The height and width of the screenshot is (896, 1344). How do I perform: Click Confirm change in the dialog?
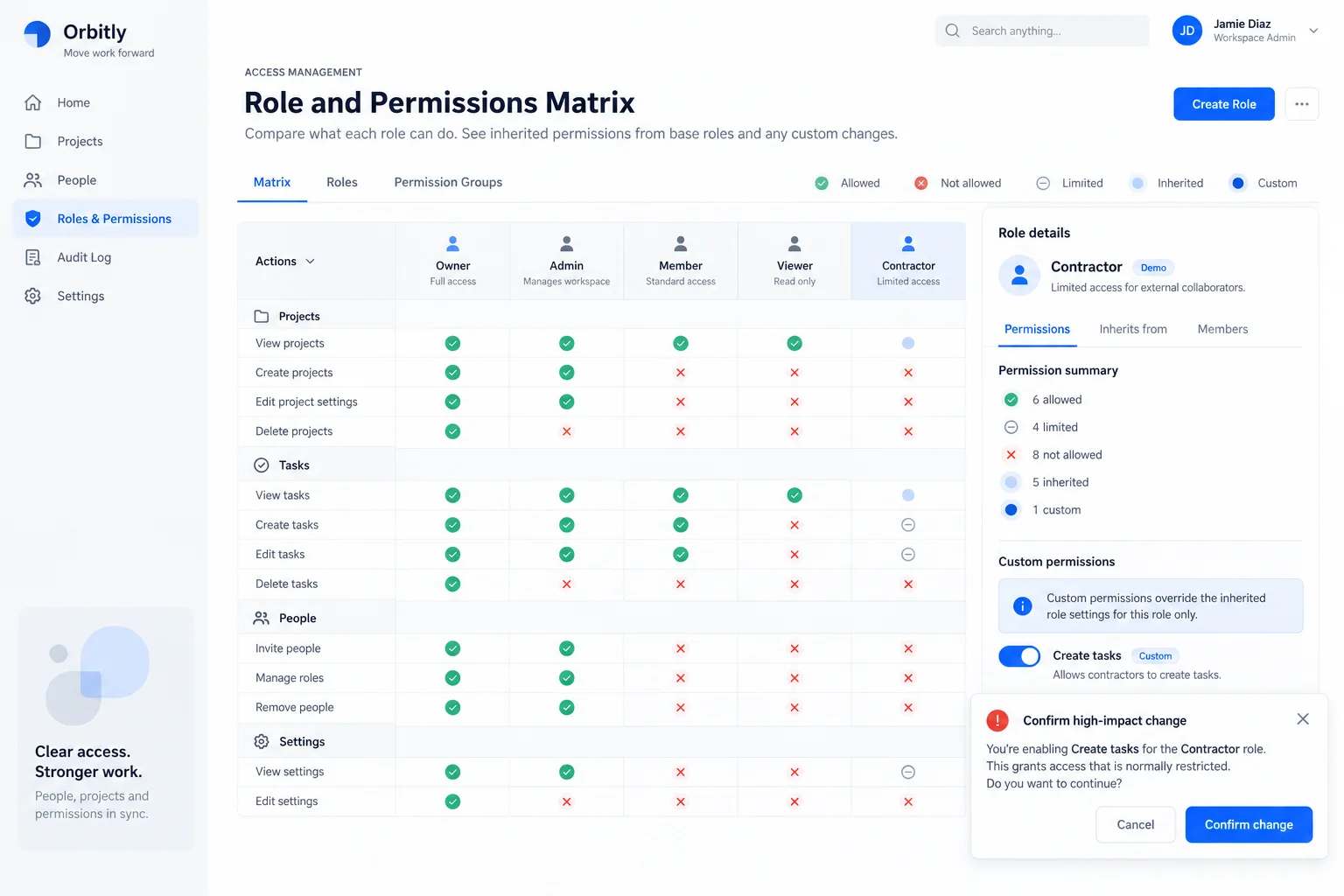(1249, 824)
